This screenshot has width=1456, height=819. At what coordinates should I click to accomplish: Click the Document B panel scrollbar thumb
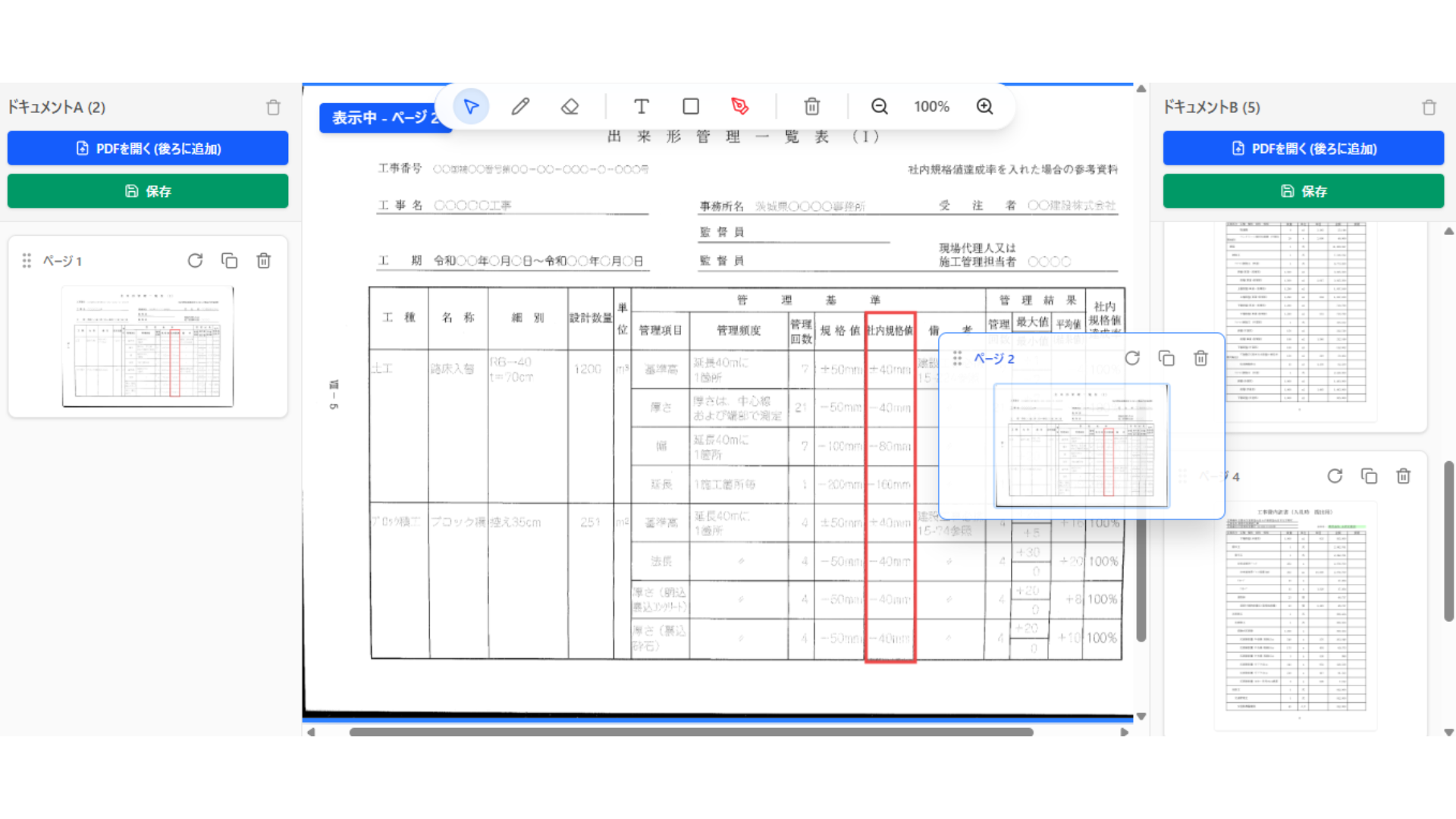(1449, 541)
